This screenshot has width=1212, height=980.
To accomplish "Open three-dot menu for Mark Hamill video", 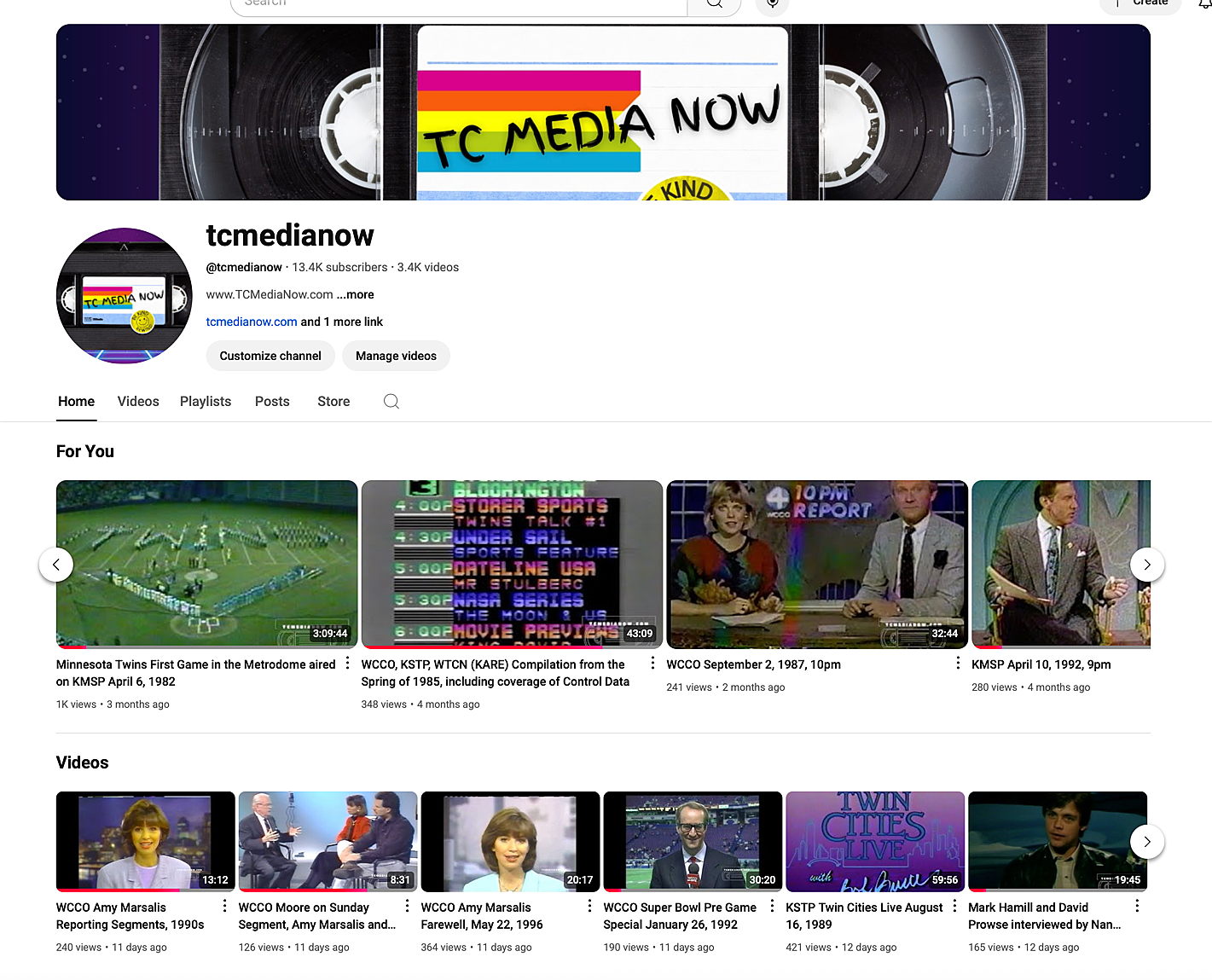I will click(1137, 906).
